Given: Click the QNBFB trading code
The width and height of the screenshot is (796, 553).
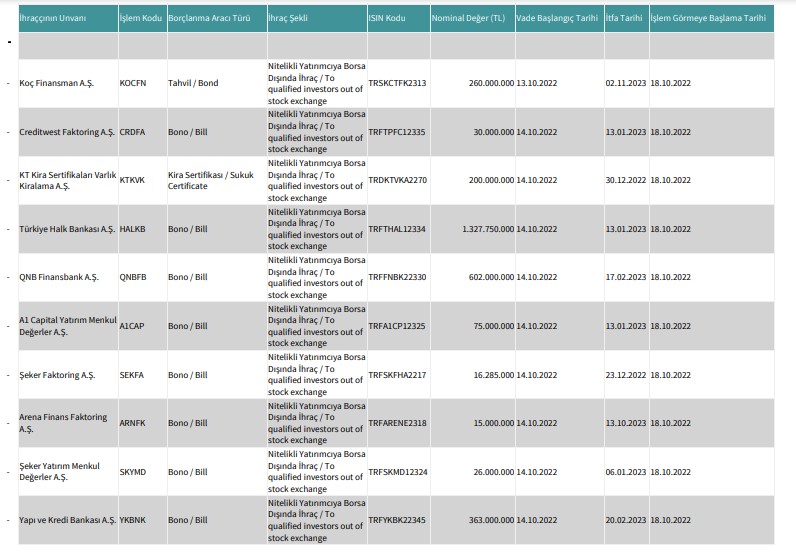Looking at the screenshot, I should click(x=133, y=277).
